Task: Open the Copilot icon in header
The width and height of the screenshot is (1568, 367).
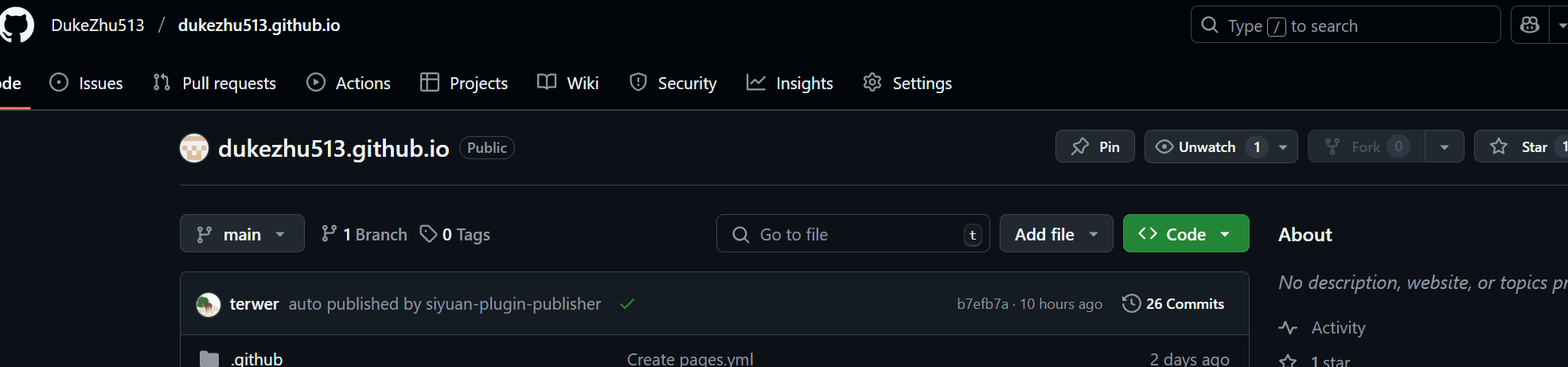Action: (x=1529, y=25)
